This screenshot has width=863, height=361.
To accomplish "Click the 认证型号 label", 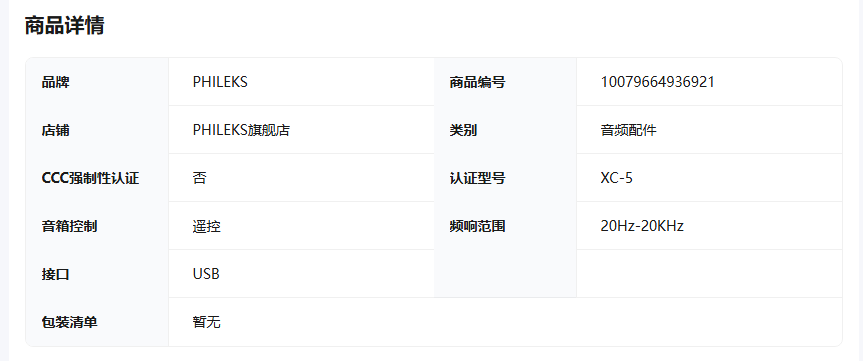I will coord(477,178).
